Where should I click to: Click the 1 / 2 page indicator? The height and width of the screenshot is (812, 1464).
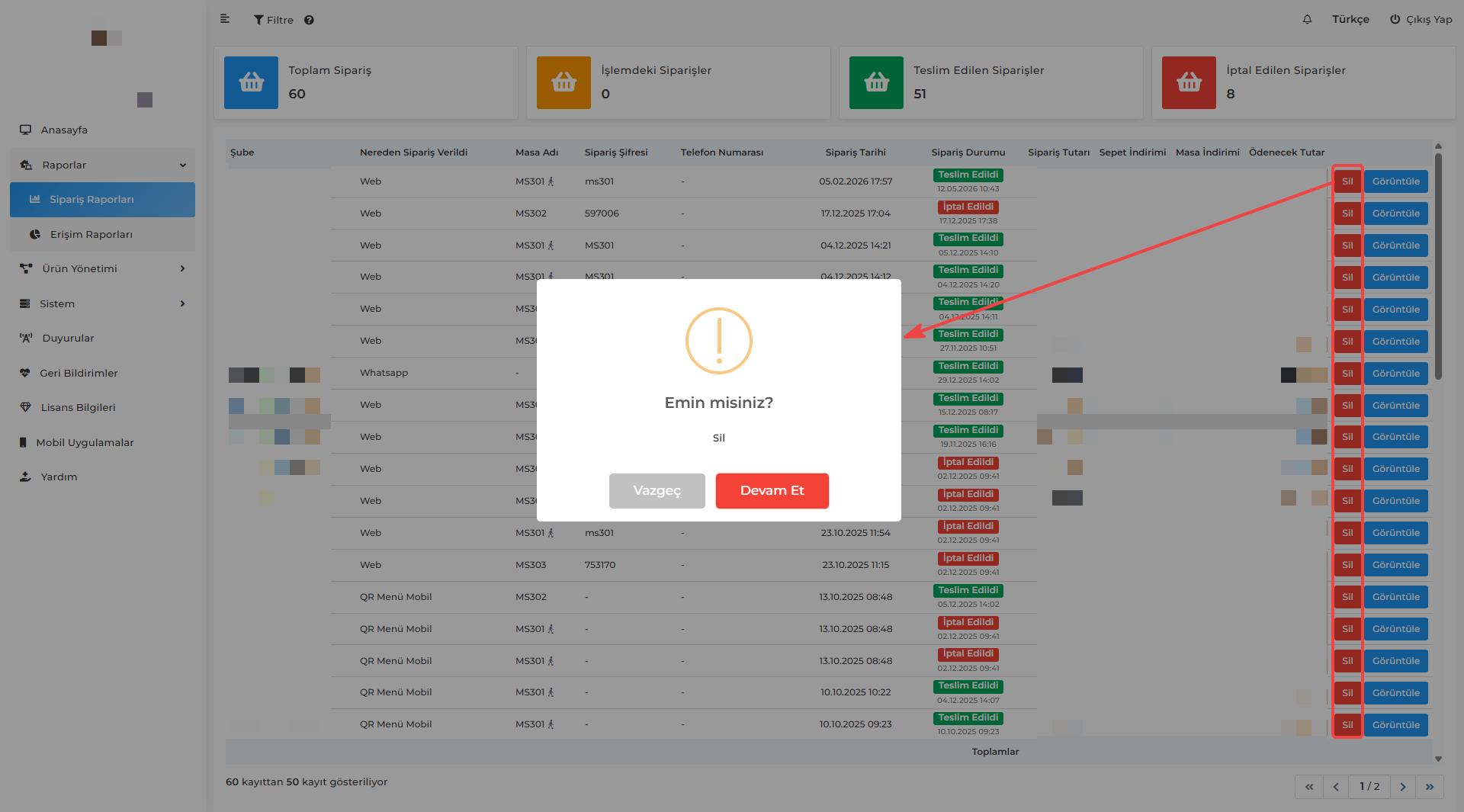(1369, 787)
